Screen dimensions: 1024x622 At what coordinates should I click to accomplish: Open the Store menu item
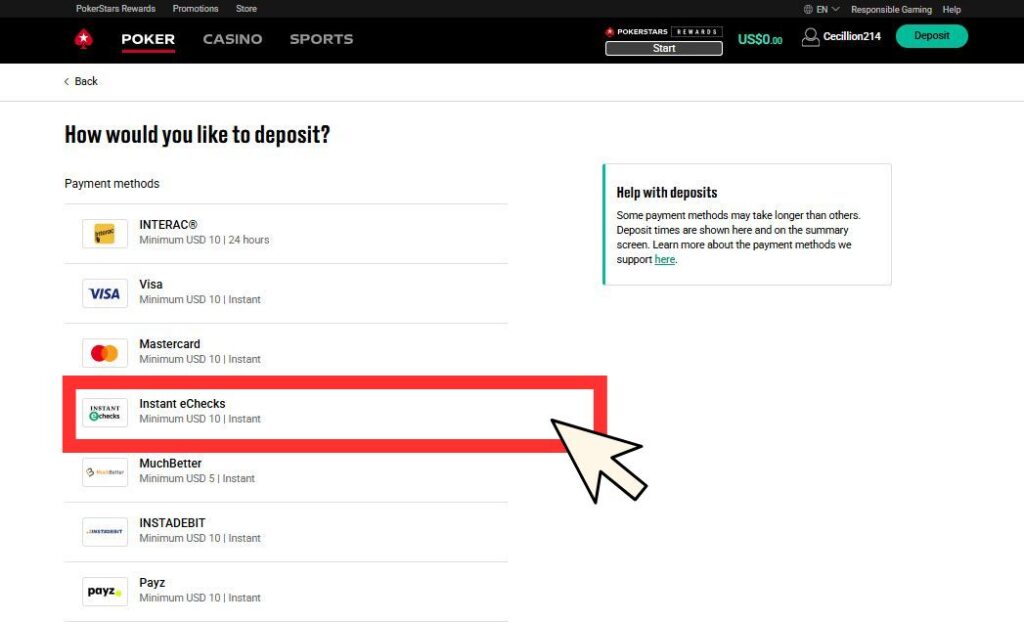(246, 8)
